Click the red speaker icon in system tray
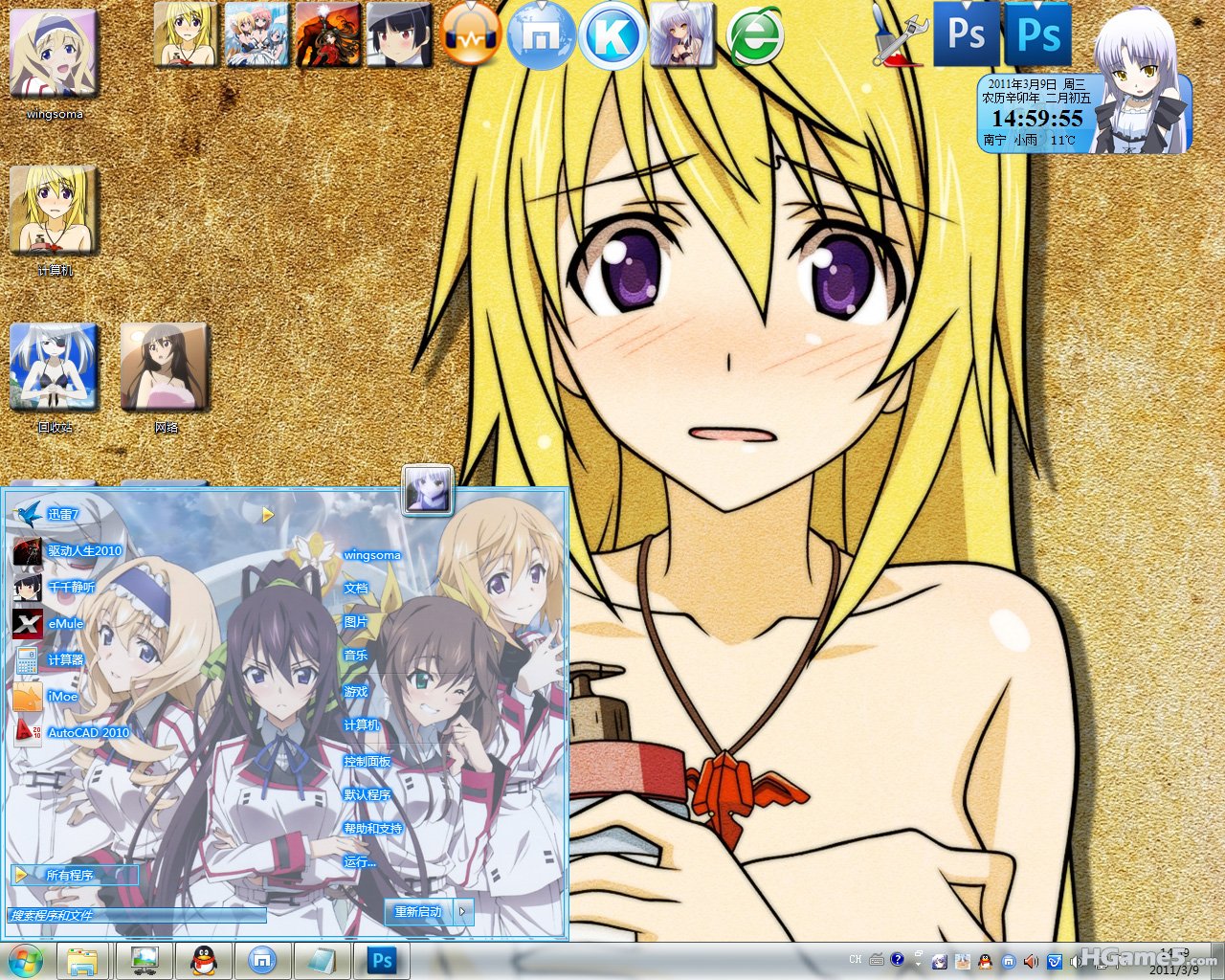The image size is (1225, 980). (1031, 961)
